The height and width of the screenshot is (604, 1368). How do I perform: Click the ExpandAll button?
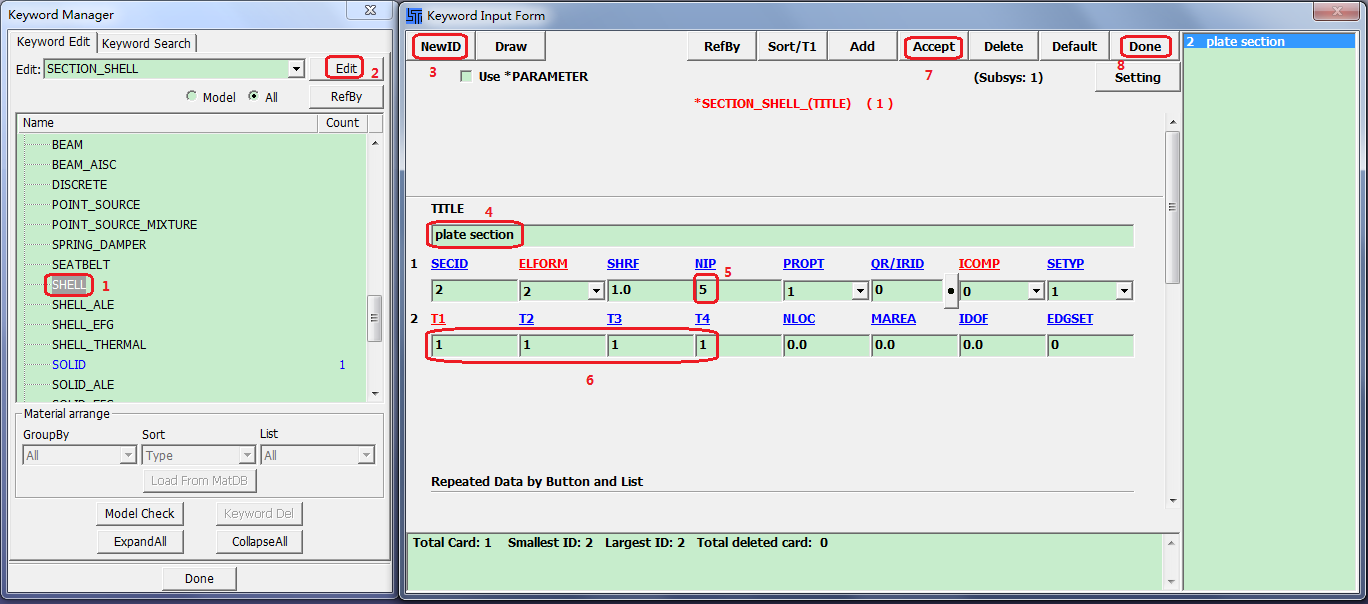139,541
